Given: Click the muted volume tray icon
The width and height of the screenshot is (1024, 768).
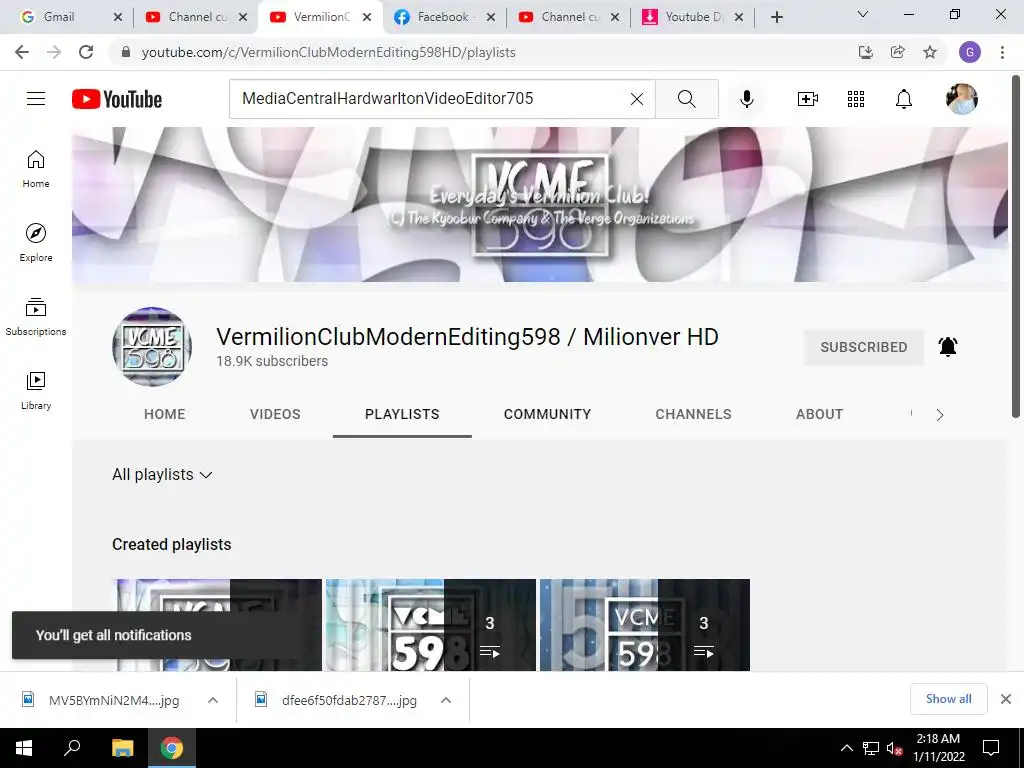Looking at the screenshot, I should click(894, 748).
